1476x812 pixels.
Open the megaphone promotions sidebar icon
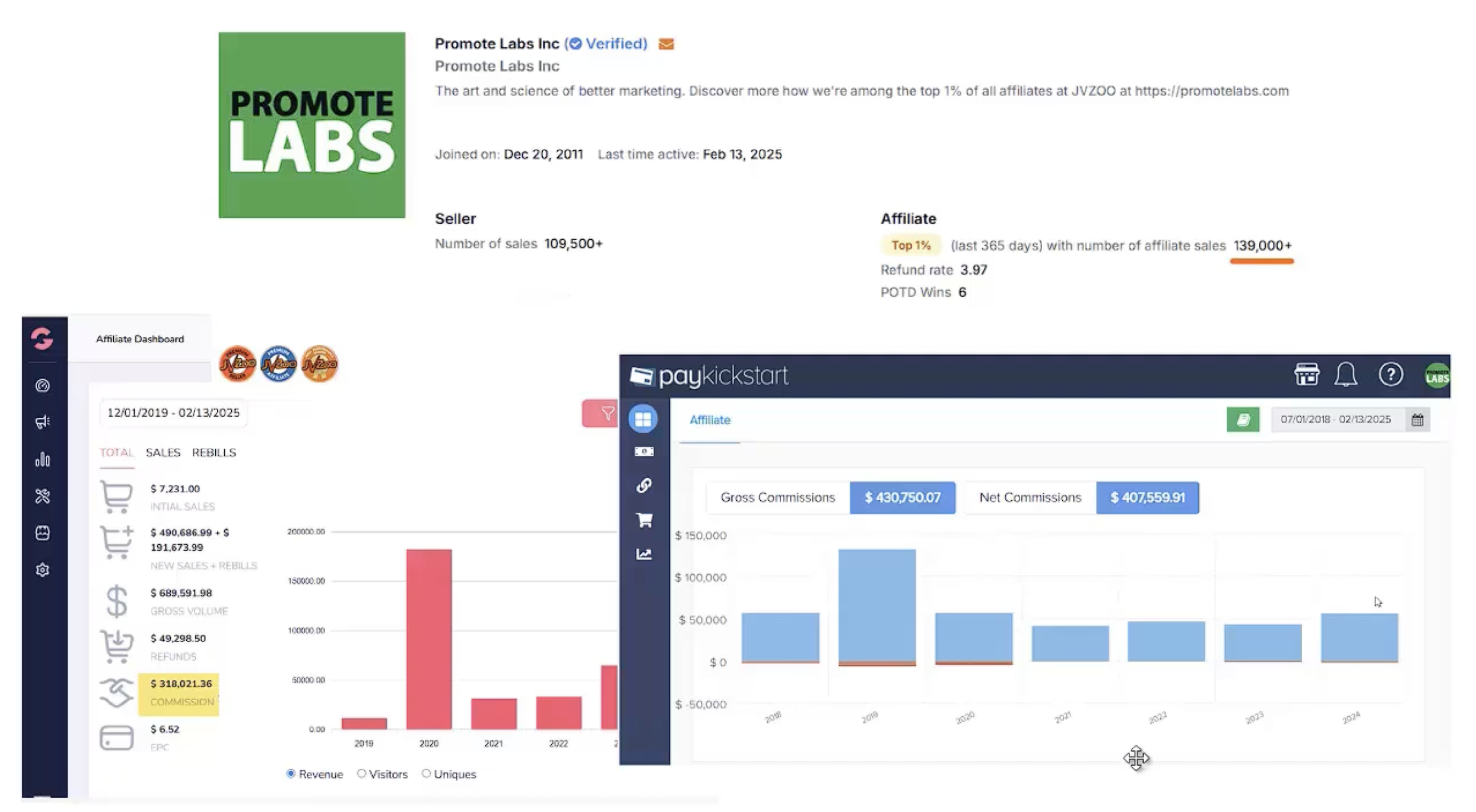coord(43,422)
